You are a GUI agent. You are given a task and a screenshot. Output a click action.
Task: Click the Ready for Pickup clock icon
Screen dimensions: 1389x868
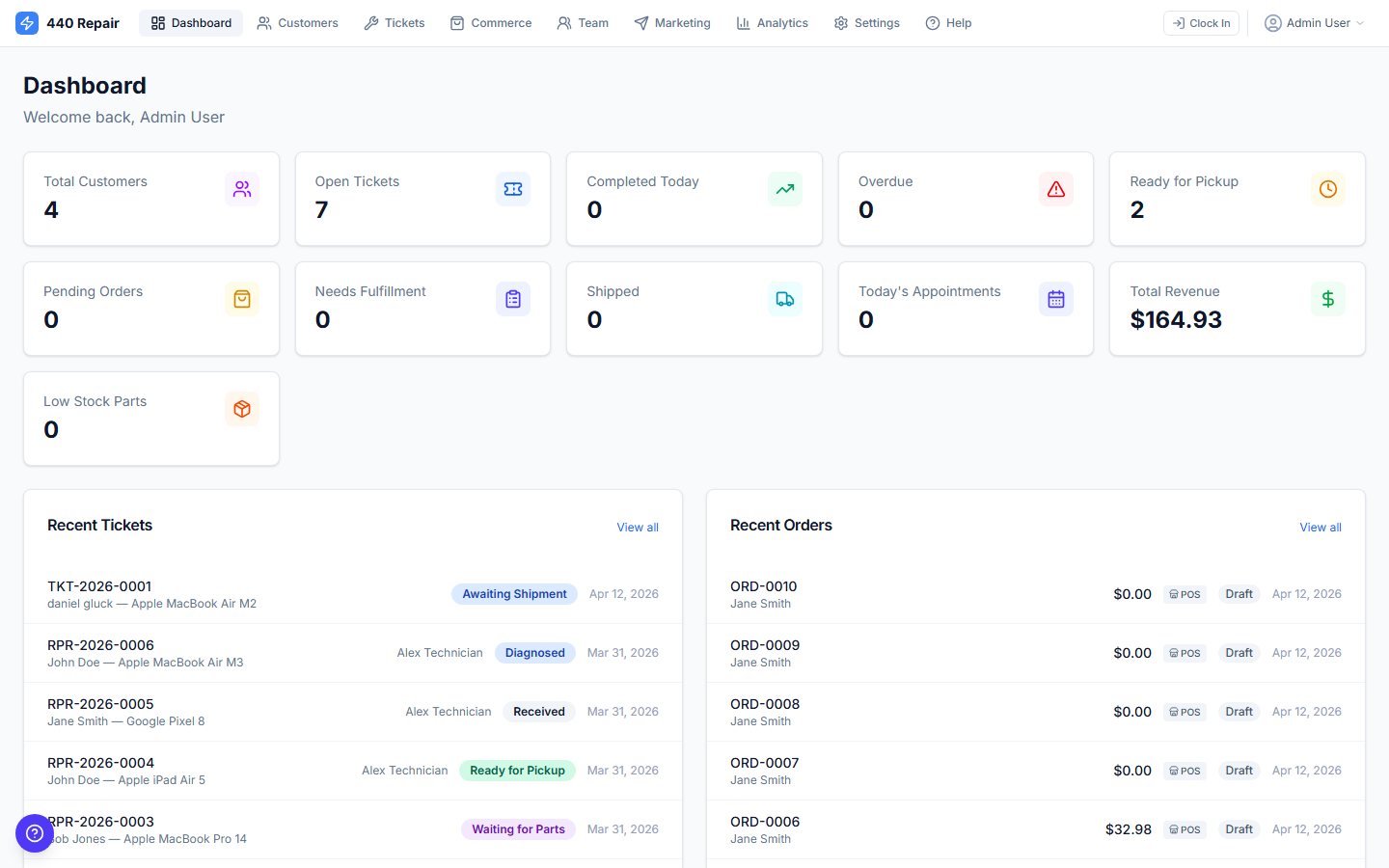1327,189
